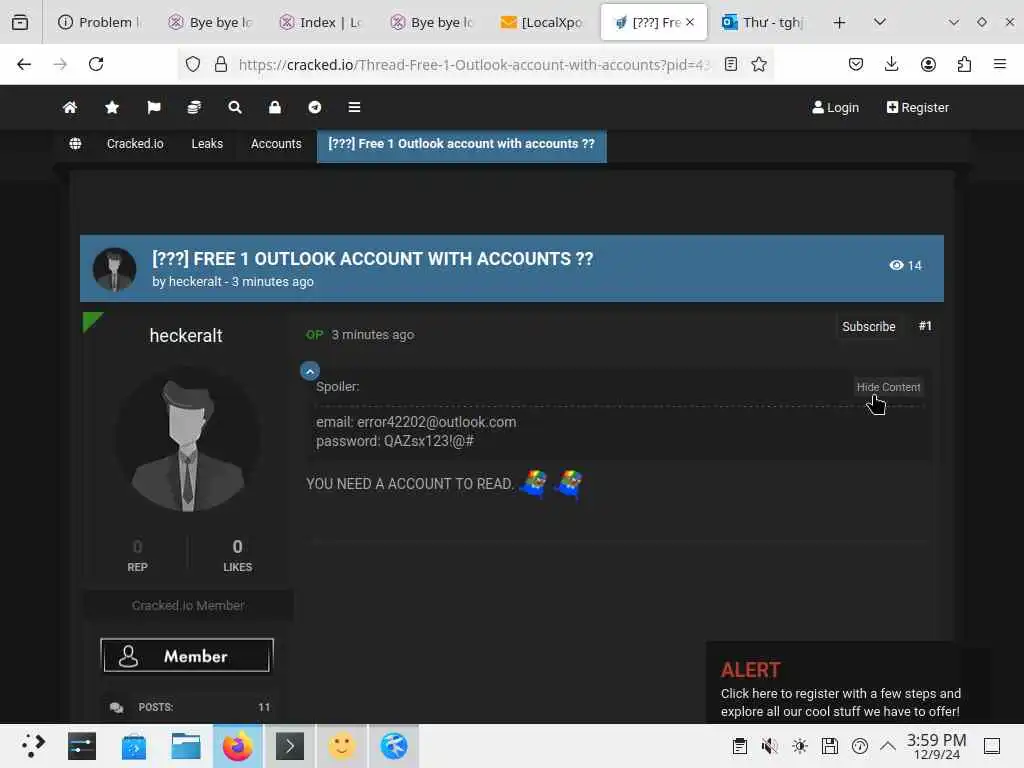The width and height of the screenshot is (1024, 768).
Task: Toggle reader view icon
Action: [731, 64]
